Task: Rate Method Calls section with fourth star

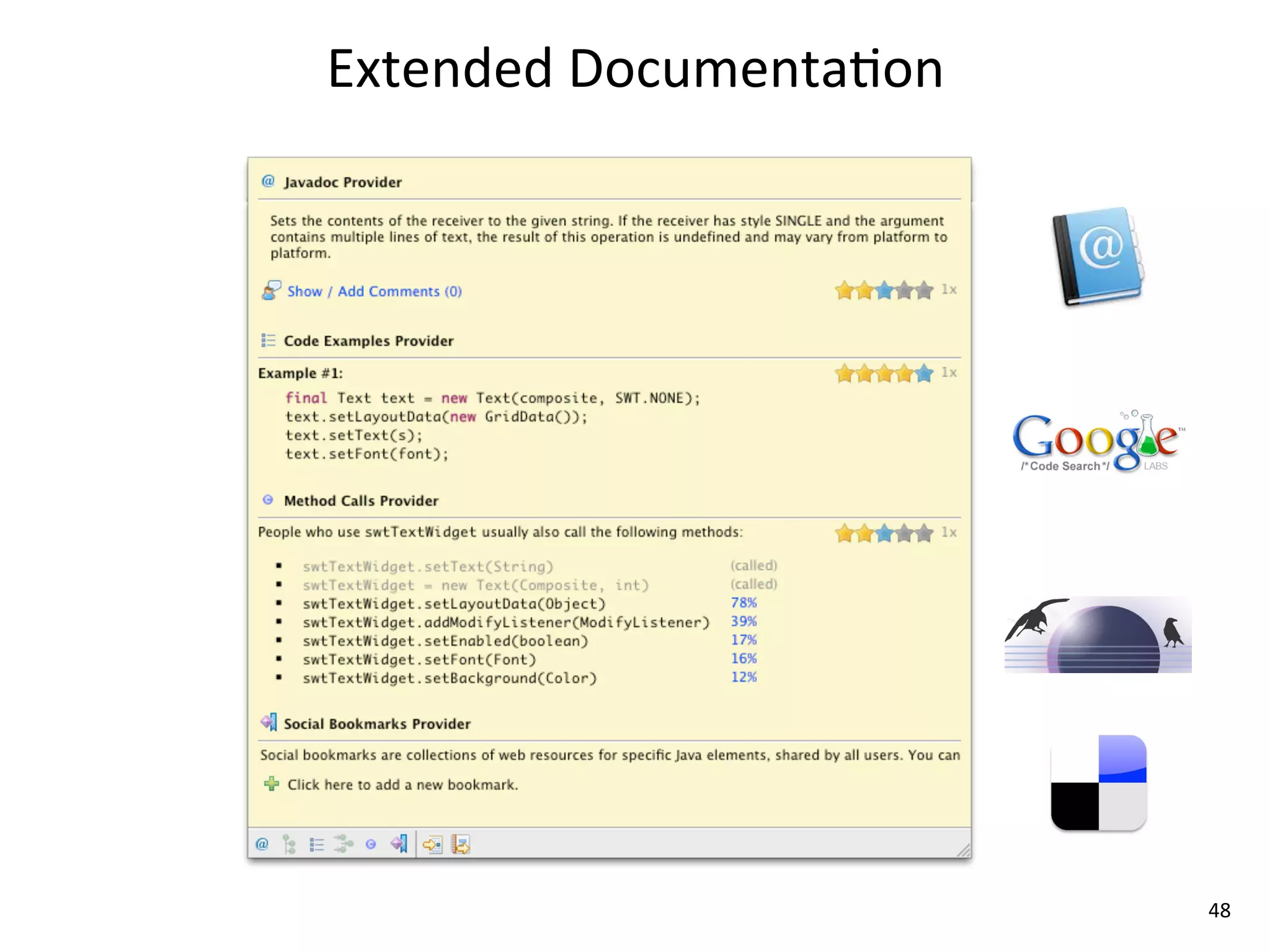Action: click(x=904, y=533)
